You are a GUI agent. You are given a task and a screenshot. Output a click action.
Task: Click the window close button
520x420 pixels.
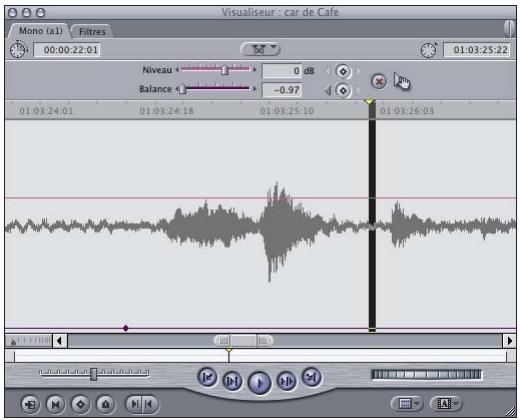tap(12, 13)
